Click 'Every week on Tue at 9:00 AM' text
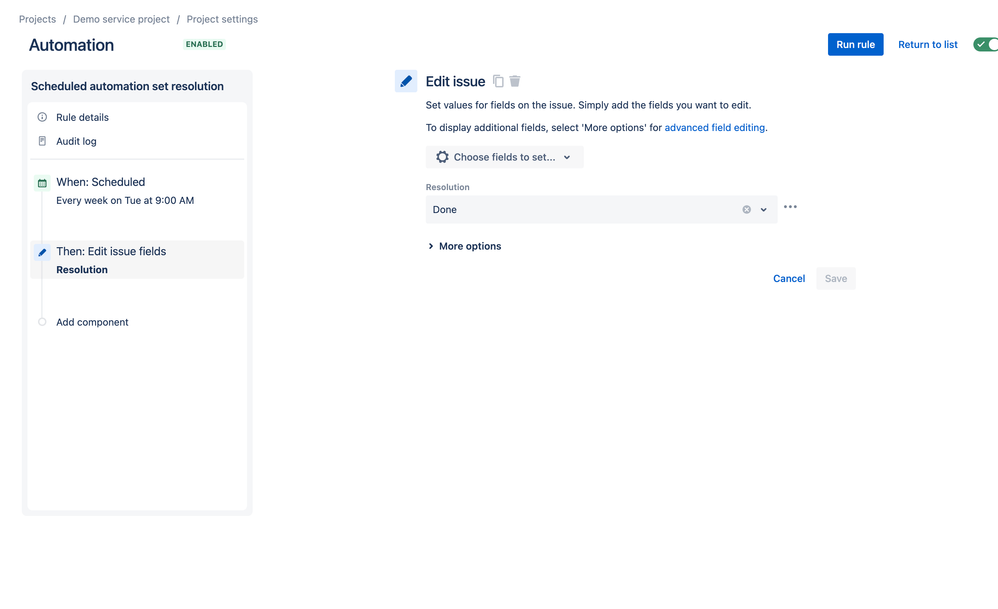998x609 pixels. (125, 200)
